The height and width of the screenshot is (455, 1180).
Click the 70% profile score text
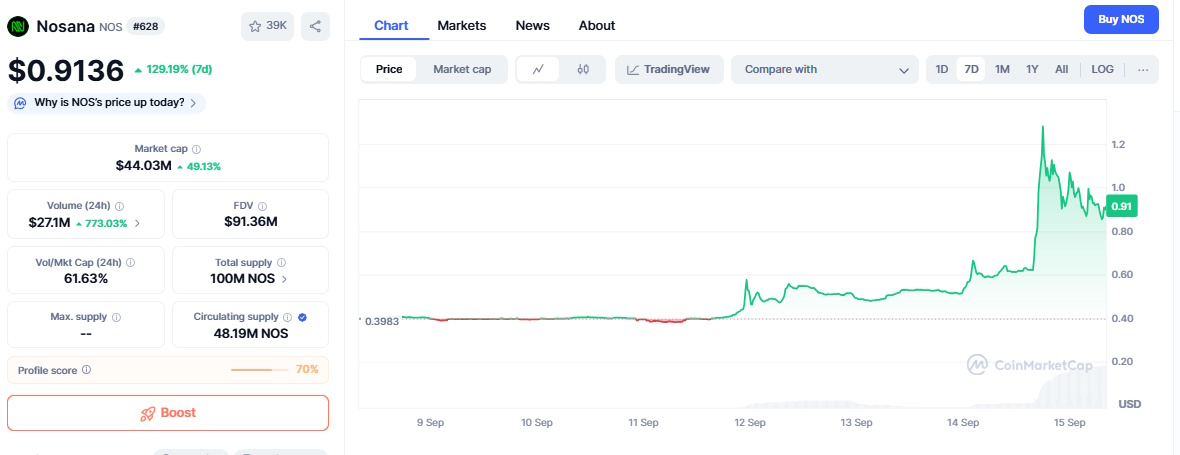pos(307,370)
